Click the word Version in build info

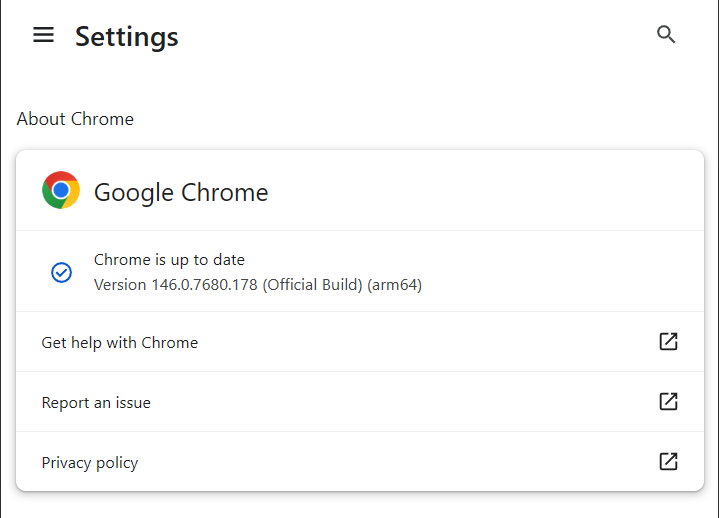120,285
